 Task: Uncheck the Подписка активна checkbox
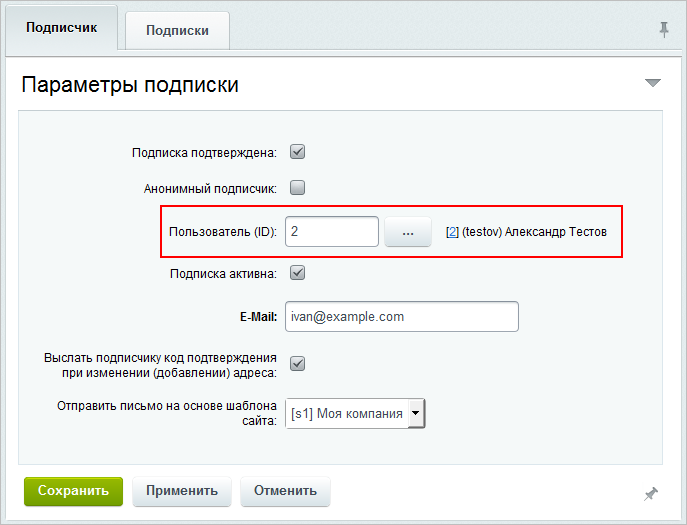(x=297, y=272)
